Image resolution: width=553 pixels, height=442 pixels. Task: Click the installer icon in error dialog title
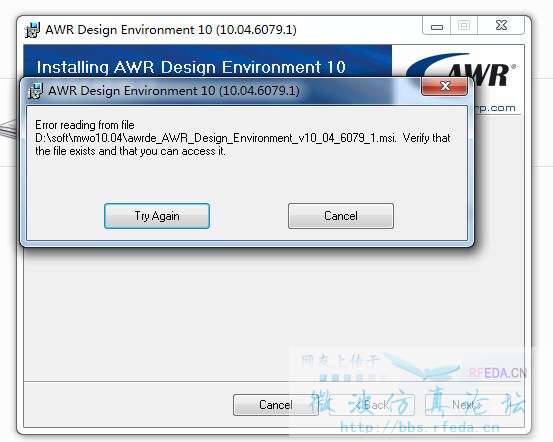click(35, 91)
